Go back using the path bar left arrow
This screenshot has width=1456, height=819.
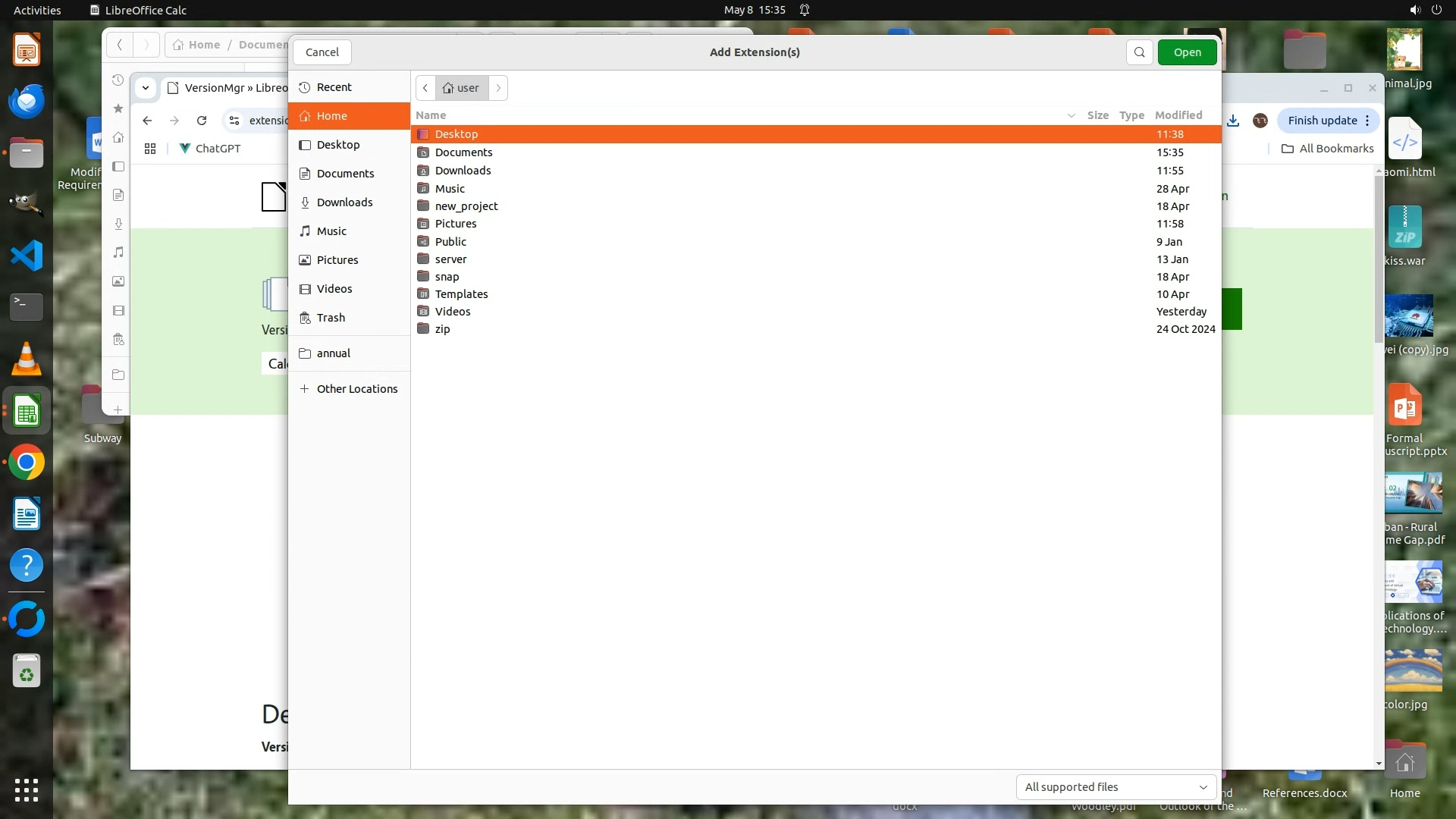pyautogui.click(x=425, y=88)
